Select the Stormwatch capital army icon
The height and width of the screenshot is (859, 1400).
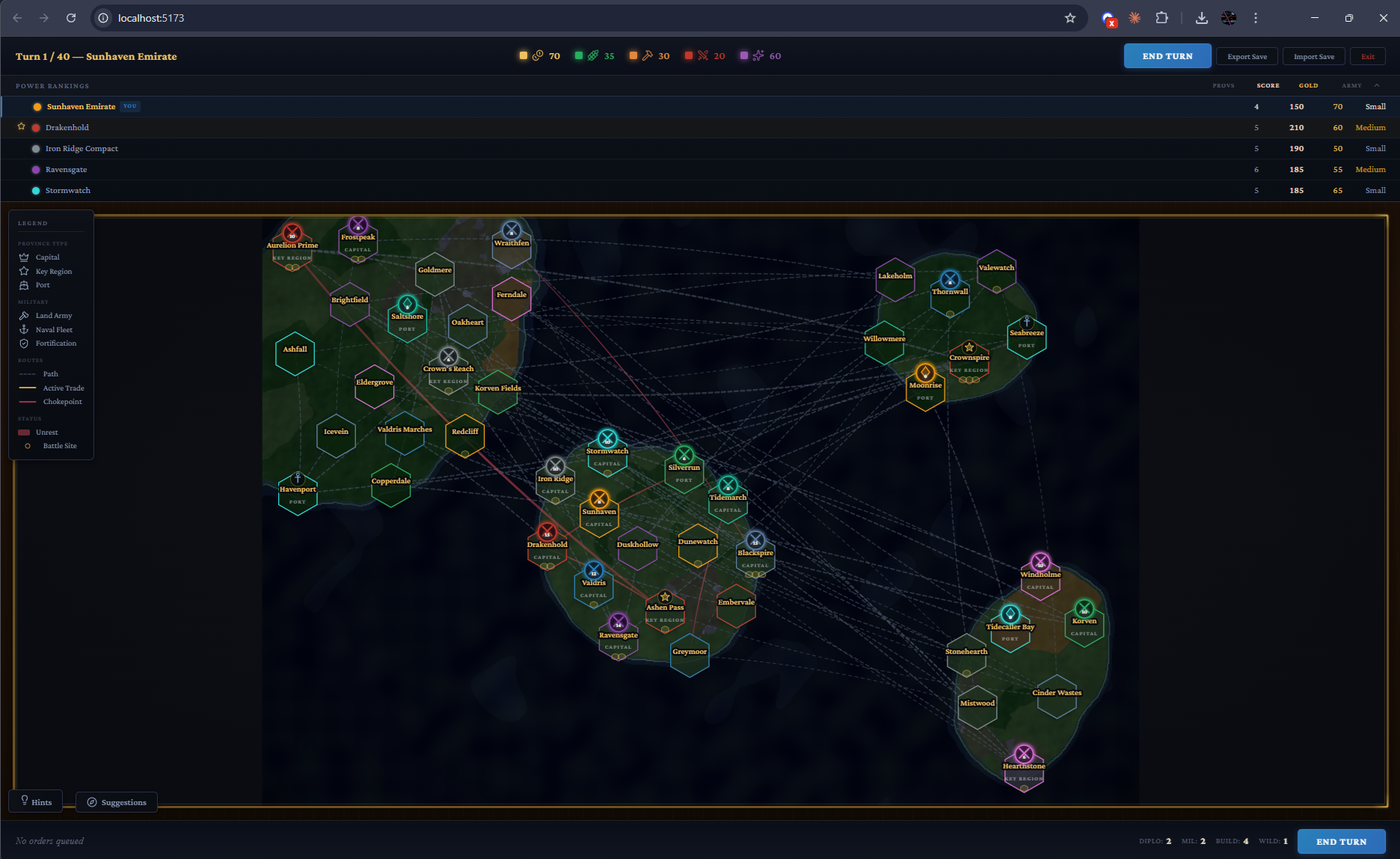point(607,438)
